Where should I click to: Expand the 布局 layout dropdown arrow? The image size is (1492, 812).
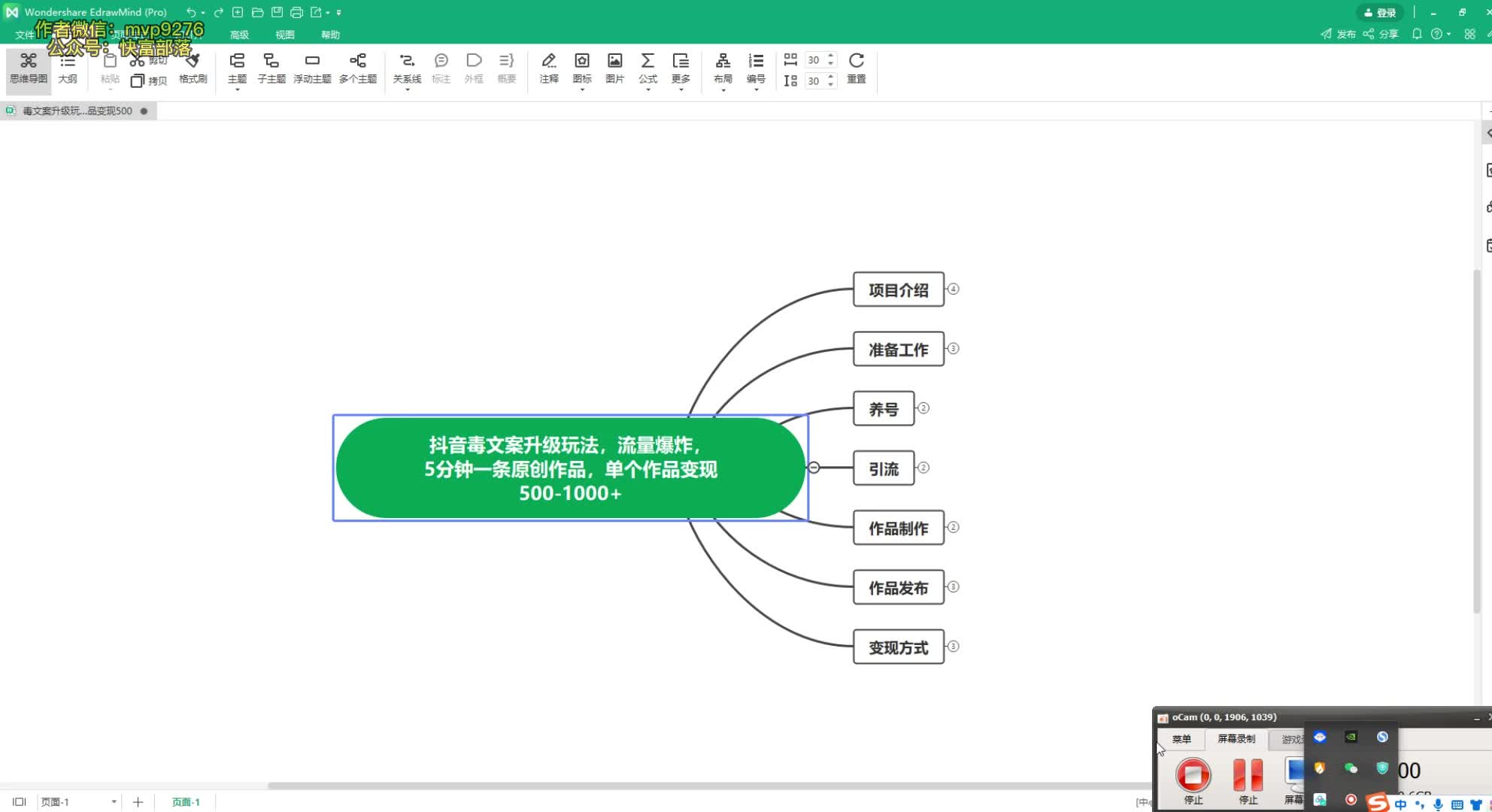tap(723, 90)
